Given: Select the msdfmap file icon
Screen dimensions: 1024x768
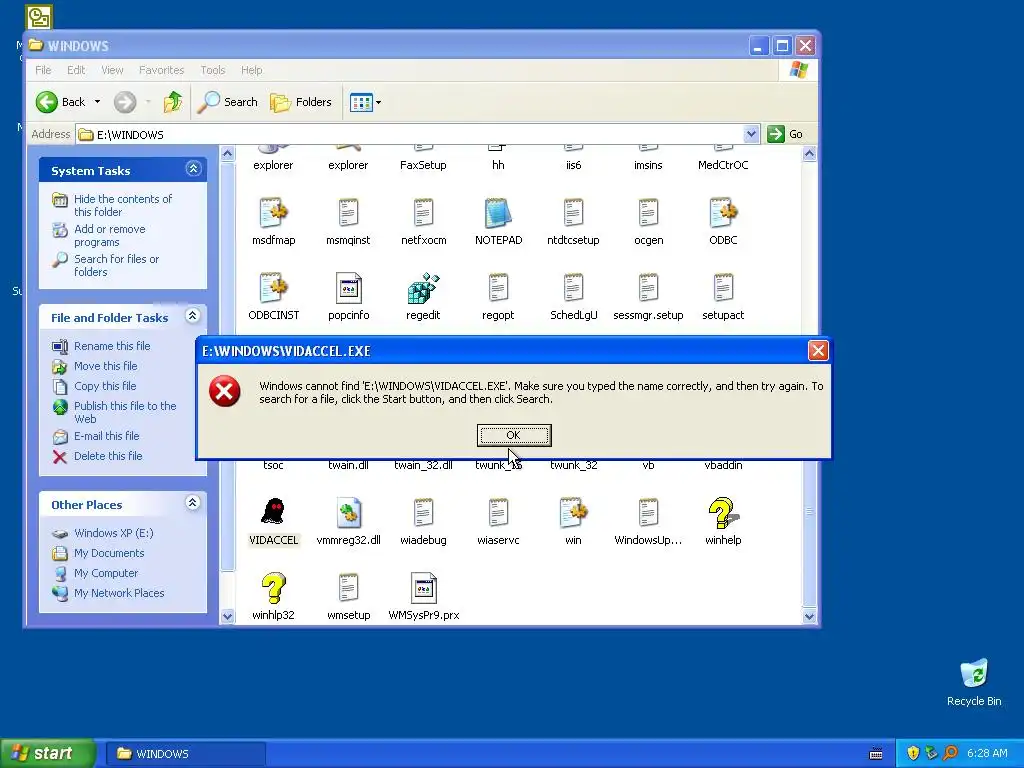Looking at the screenshot, I should 273,213.
